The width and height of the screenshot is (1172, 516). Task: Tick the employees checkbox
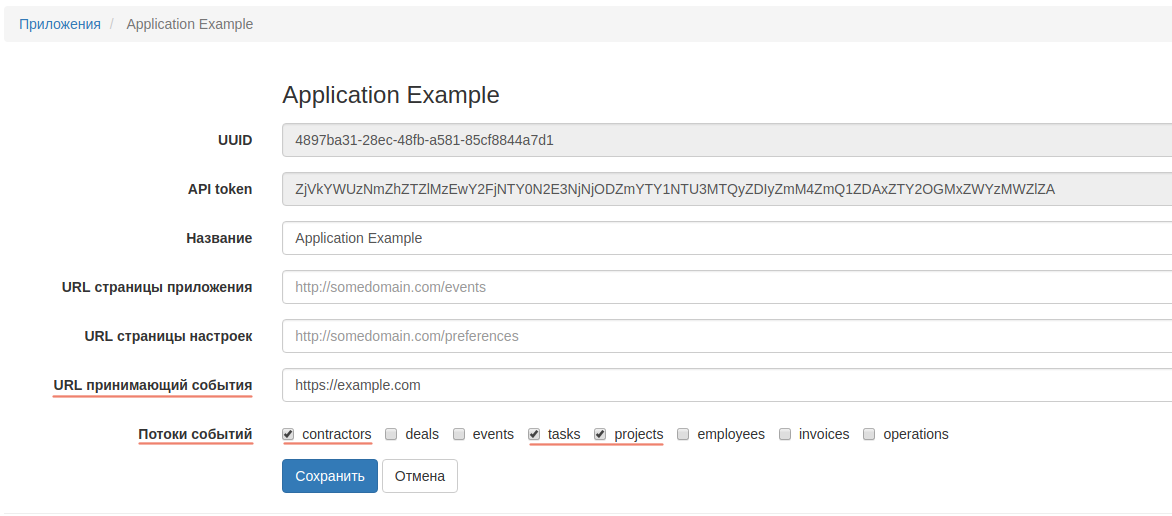[x=683, y=434]
